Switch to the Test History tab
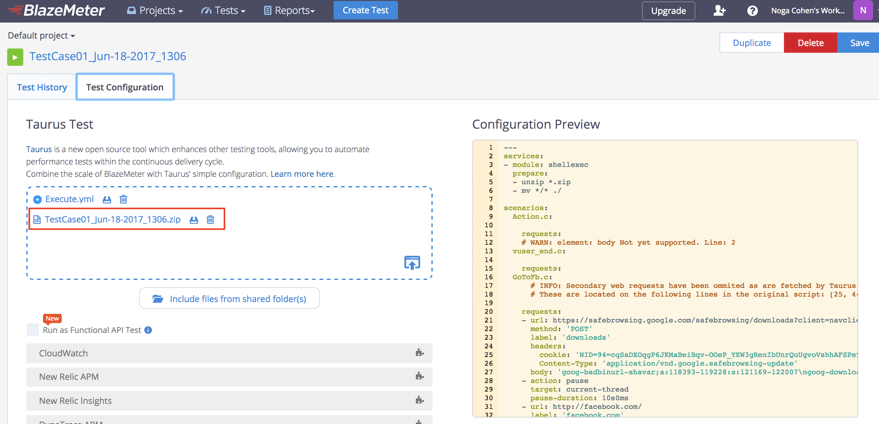The width and height of the screenshot is (879, 424). [x=42, y=87]
